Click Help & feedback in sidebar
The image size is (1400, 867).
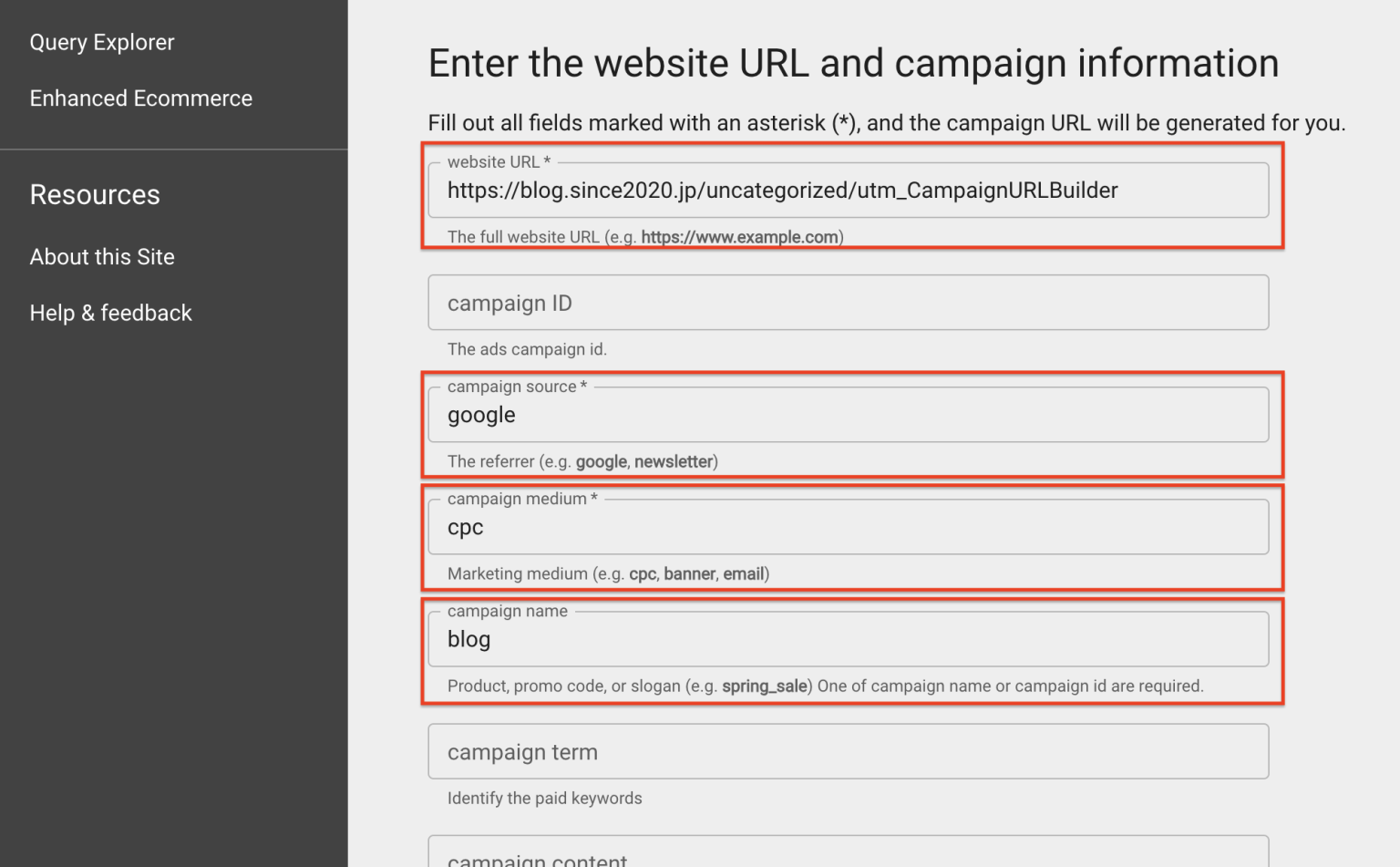110,314
